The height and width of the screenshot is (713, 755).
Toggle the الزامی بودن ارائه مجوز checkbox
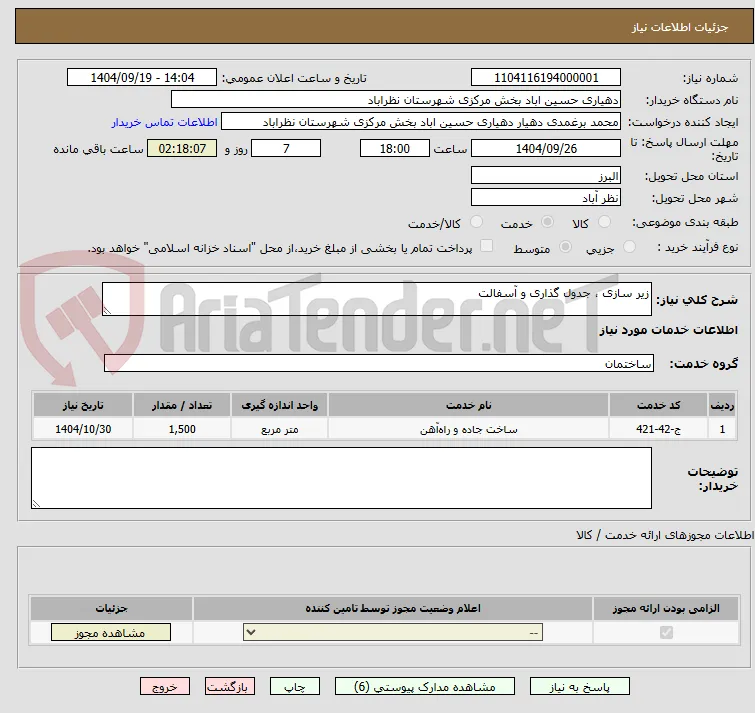click(666, 632)
